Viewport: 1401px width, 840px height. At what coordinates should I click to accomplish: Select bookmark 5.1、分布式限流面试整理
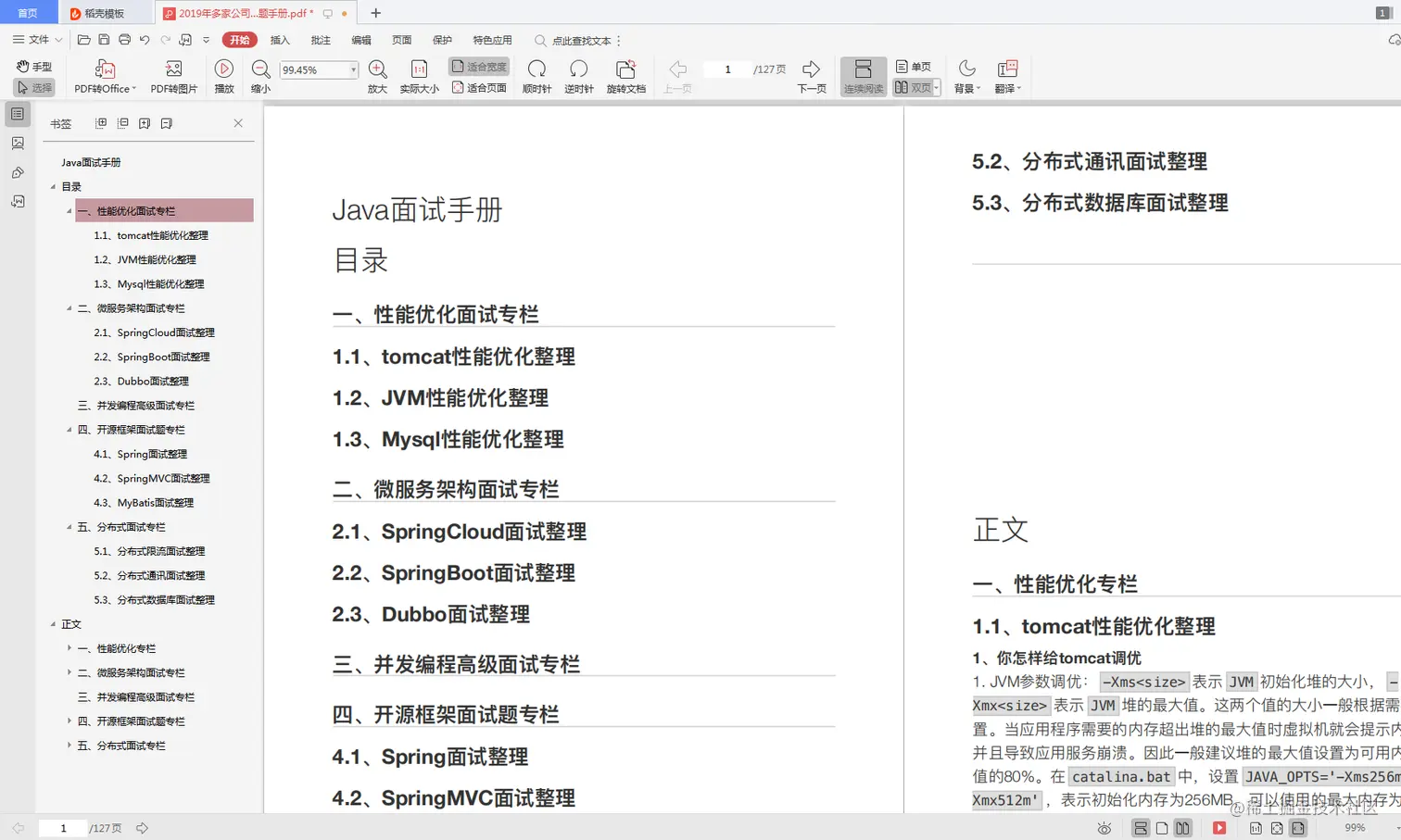pyautogui.click(x=149, y=551)
